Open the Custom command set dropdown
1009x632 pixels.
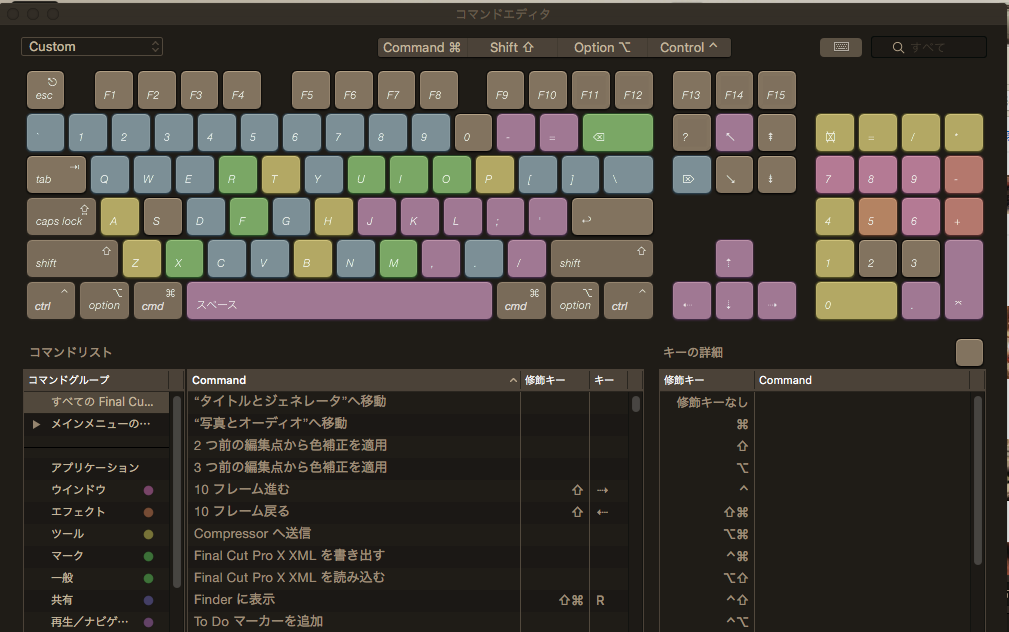coord(92,47)
